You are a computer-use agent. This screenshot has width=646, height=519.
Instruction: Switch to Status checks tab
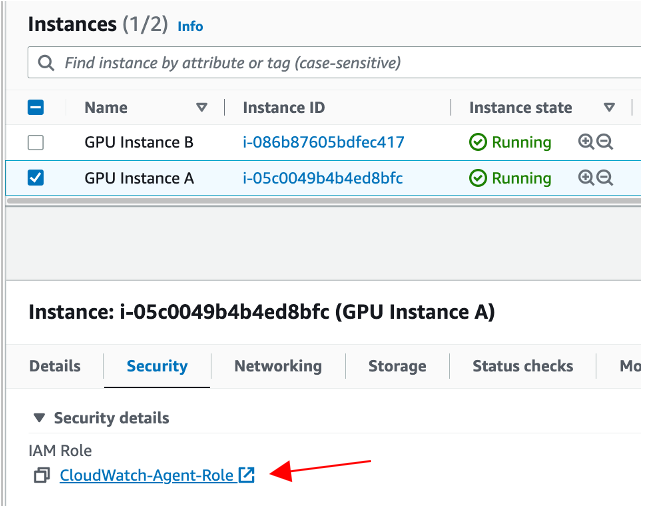coord(523,366)
